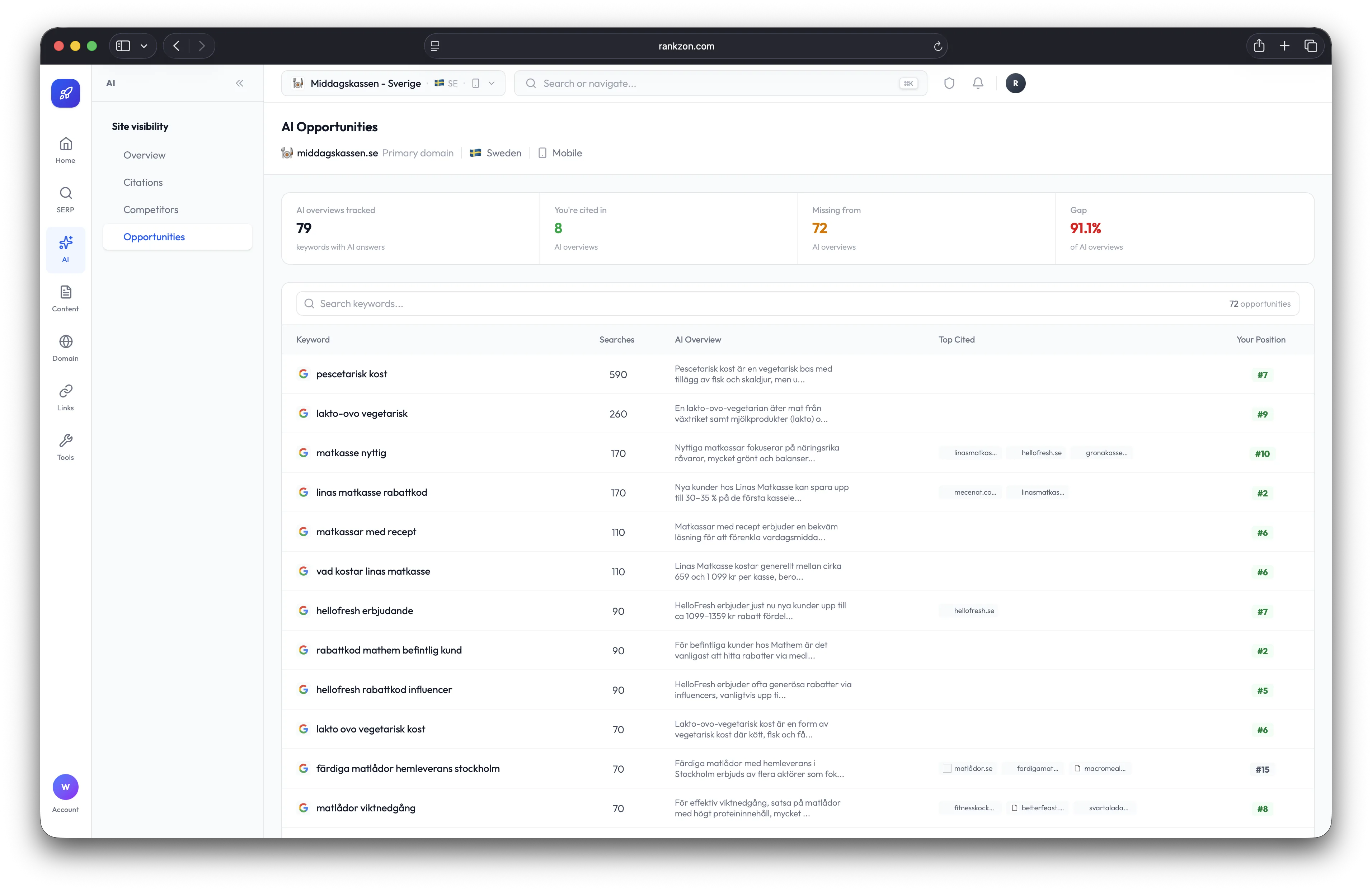Click the Gap 91.1% stat
The image size is (1372, 891).
click(1184, 228)
